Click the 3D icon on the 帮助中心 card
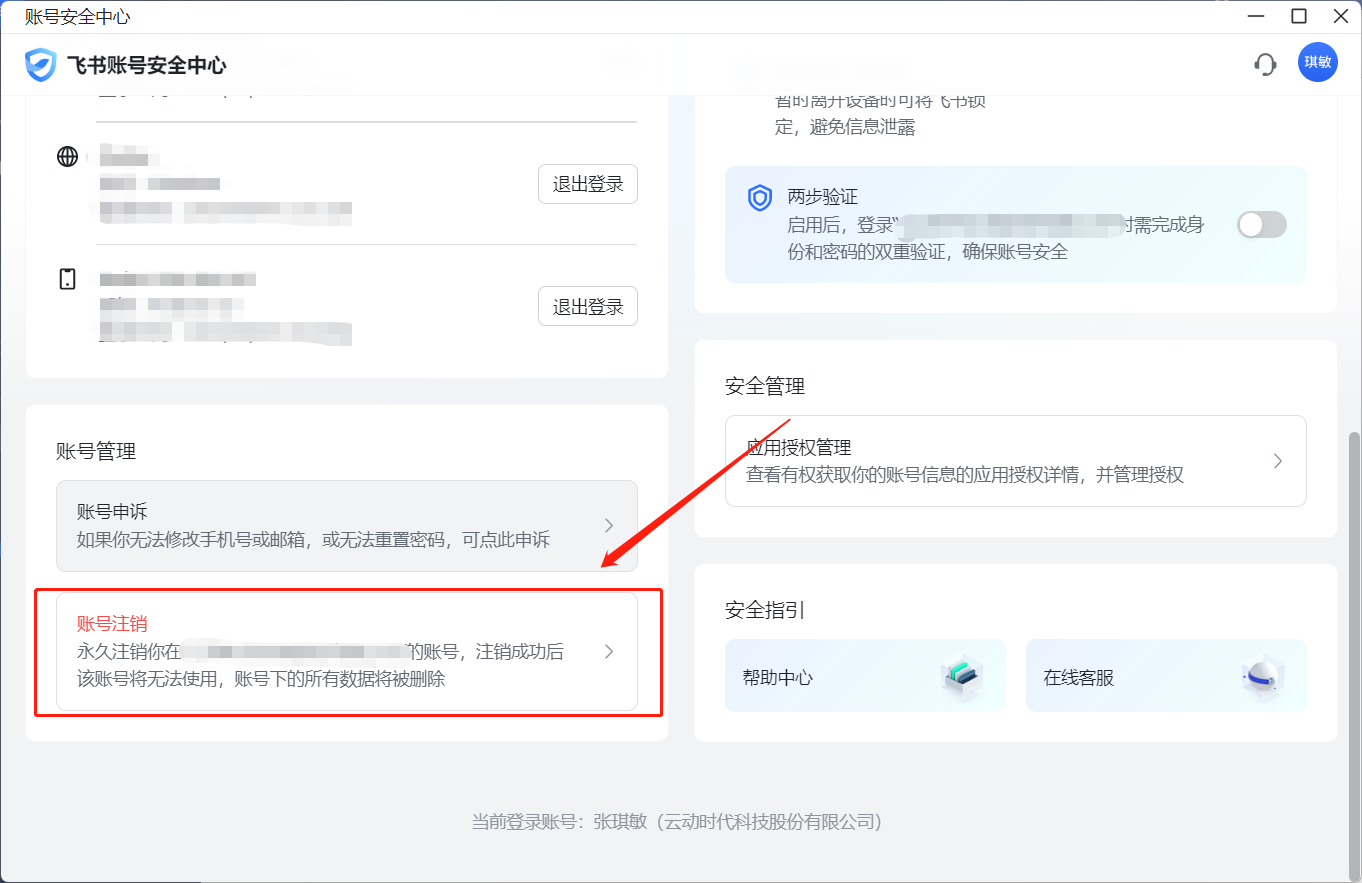The width and height of the screenshot is (1362, 883). (x=963, y=675)
